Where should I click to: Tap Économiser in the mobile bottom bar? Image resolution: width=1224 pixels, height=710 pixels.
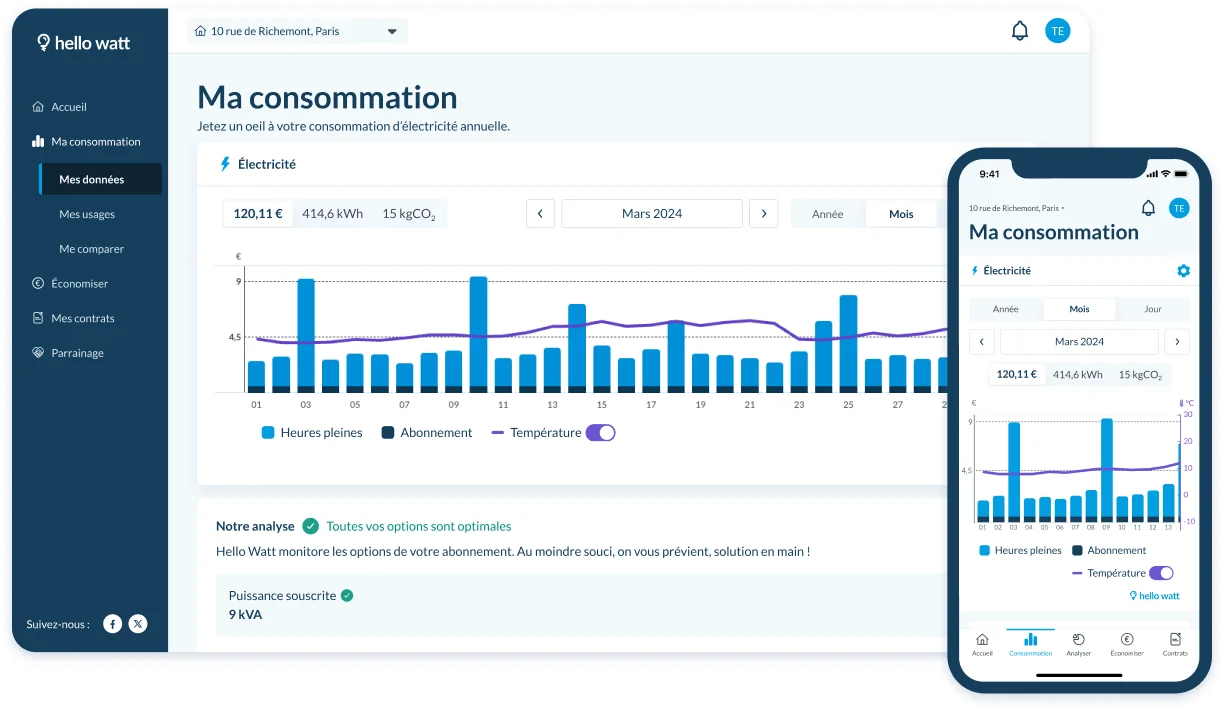[1126, 644]
